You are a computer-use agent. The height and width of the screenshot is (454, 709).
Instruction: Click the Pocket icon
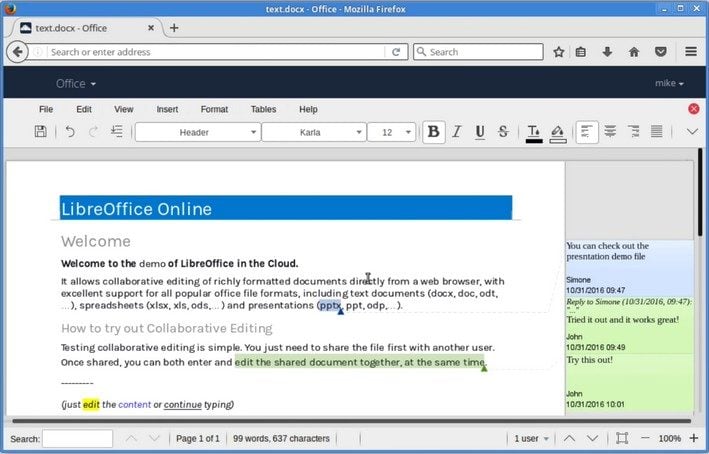point(661,52)
